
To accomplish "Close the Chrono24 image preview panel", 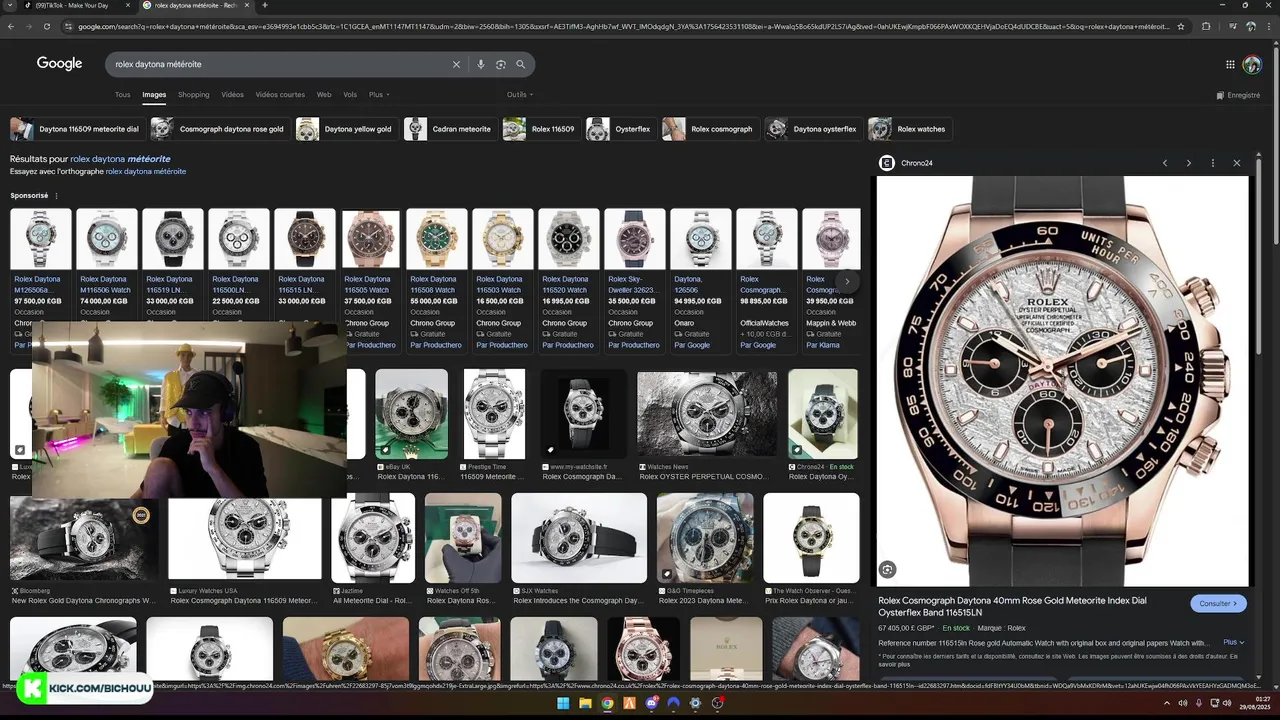I will click(1237, 163).
